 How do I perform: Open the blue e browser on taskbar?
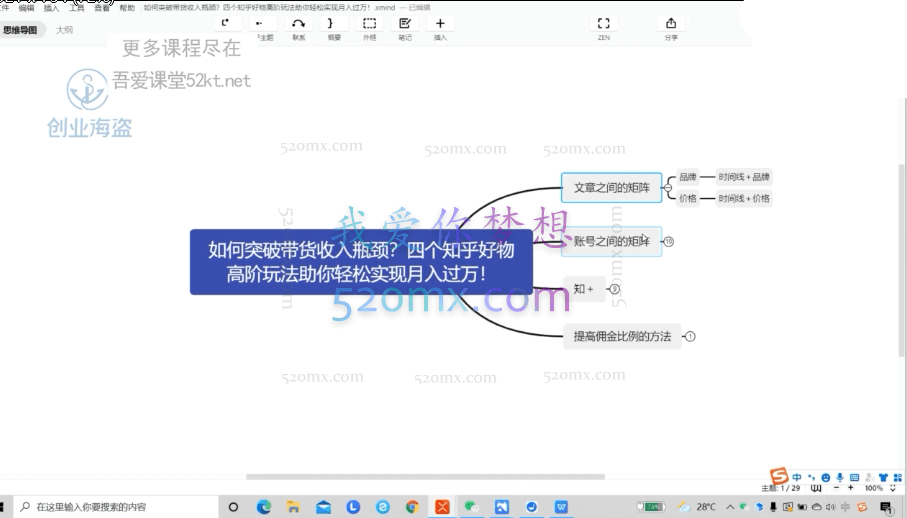382,507
